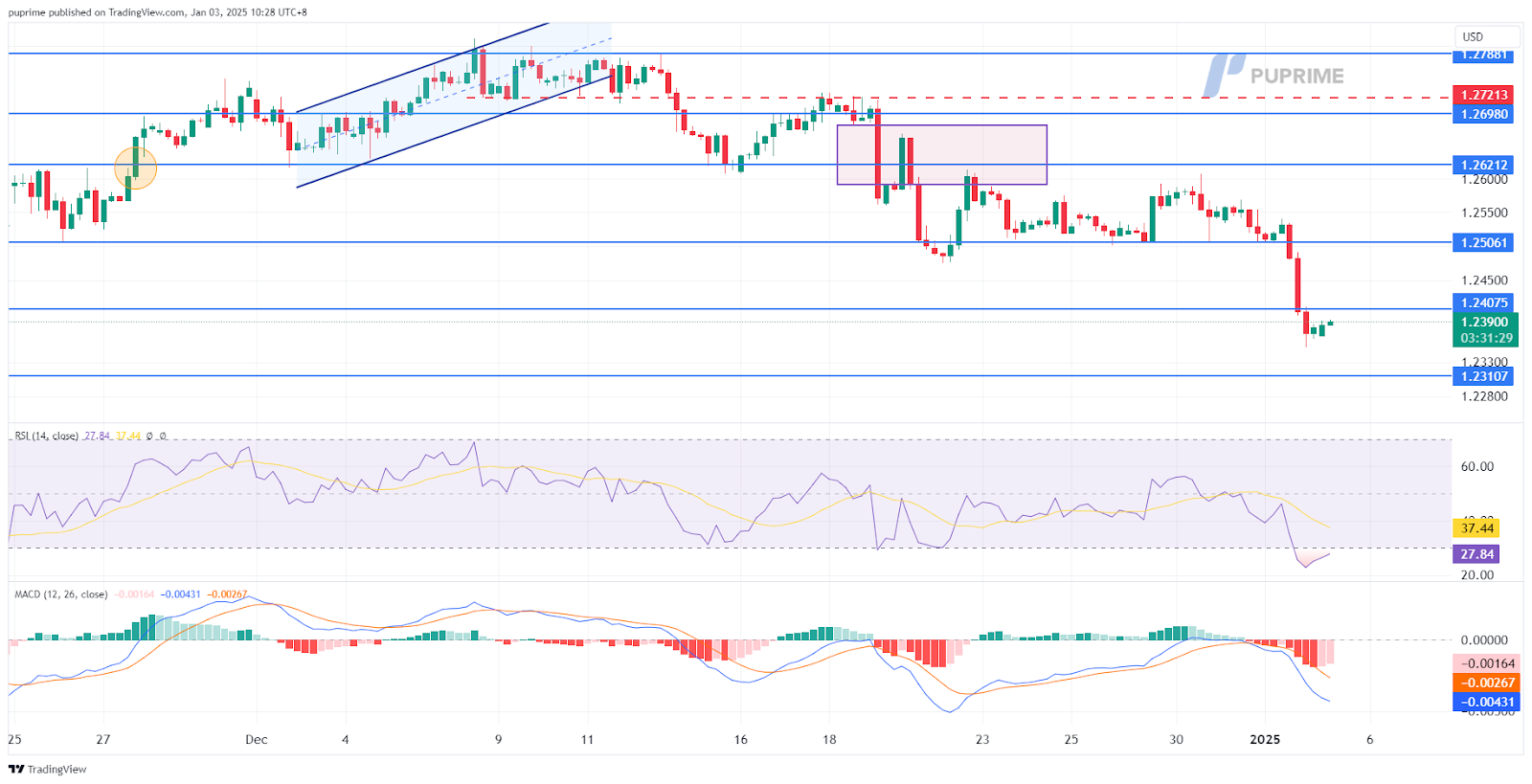This screenshot has height=784, width=1532.
Task: Click the green 1.23900 current price tag
Action: tap(1484, 322)
